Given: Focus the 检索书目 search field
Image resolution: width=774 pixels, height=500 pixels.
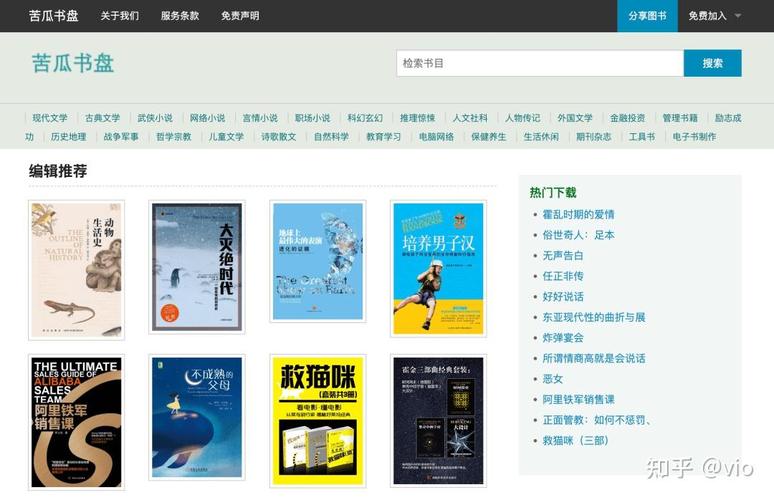Looking at the screenshot, I should (539, 63).
